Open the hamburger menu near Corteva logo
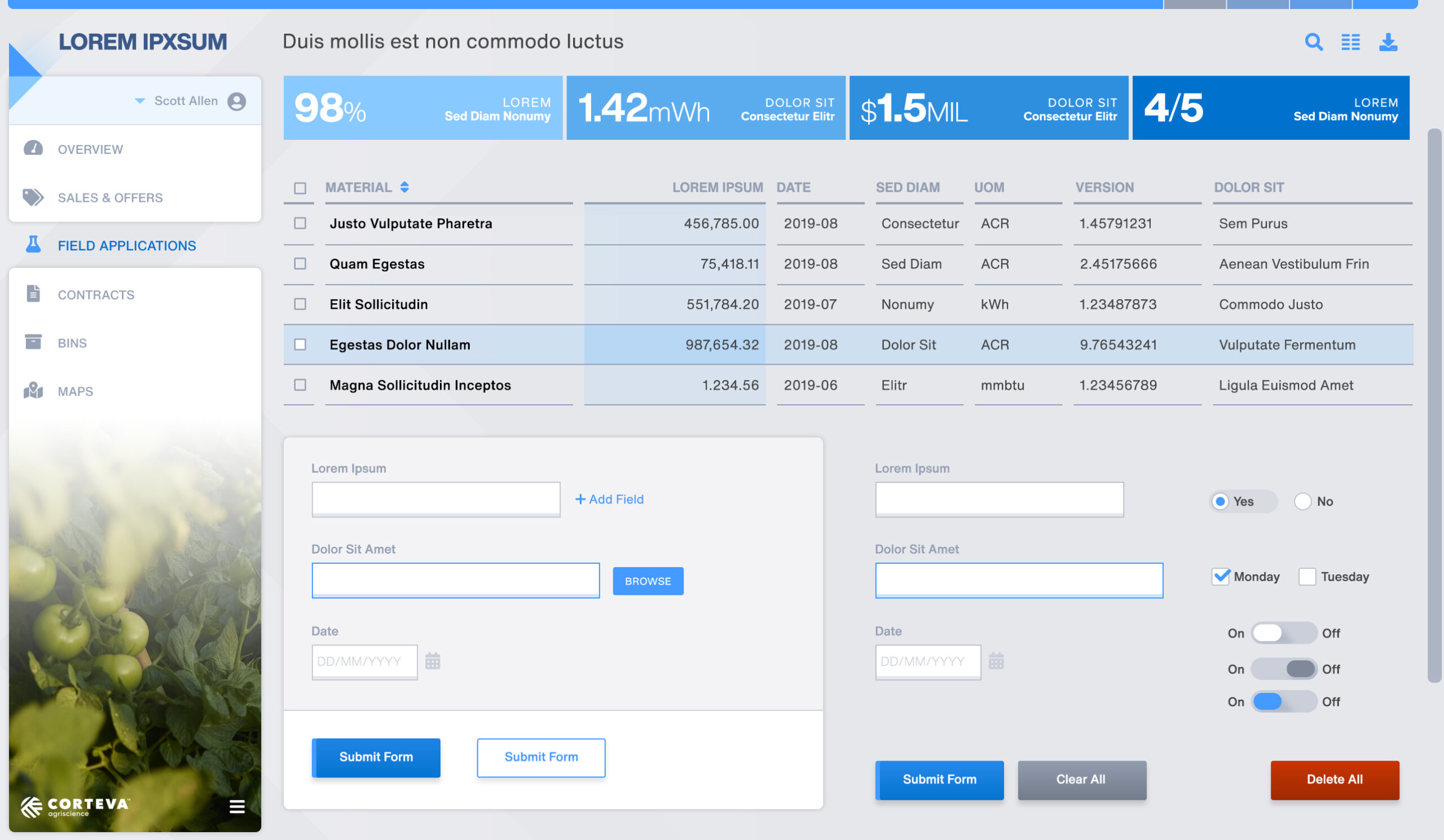 pos(237,806)
